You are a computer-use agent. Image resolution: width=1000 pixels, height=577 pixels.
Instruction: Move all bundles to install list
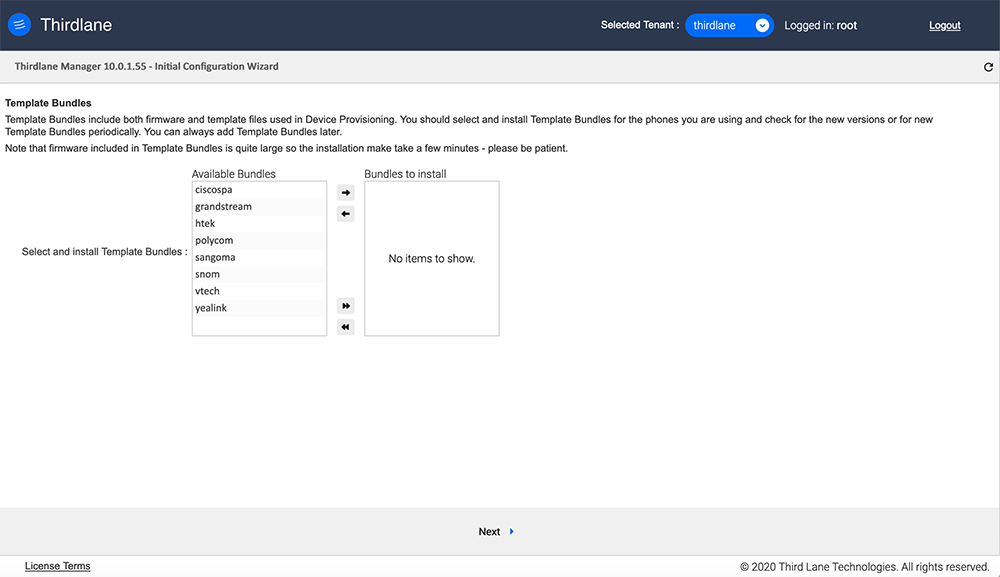(346, 306)
